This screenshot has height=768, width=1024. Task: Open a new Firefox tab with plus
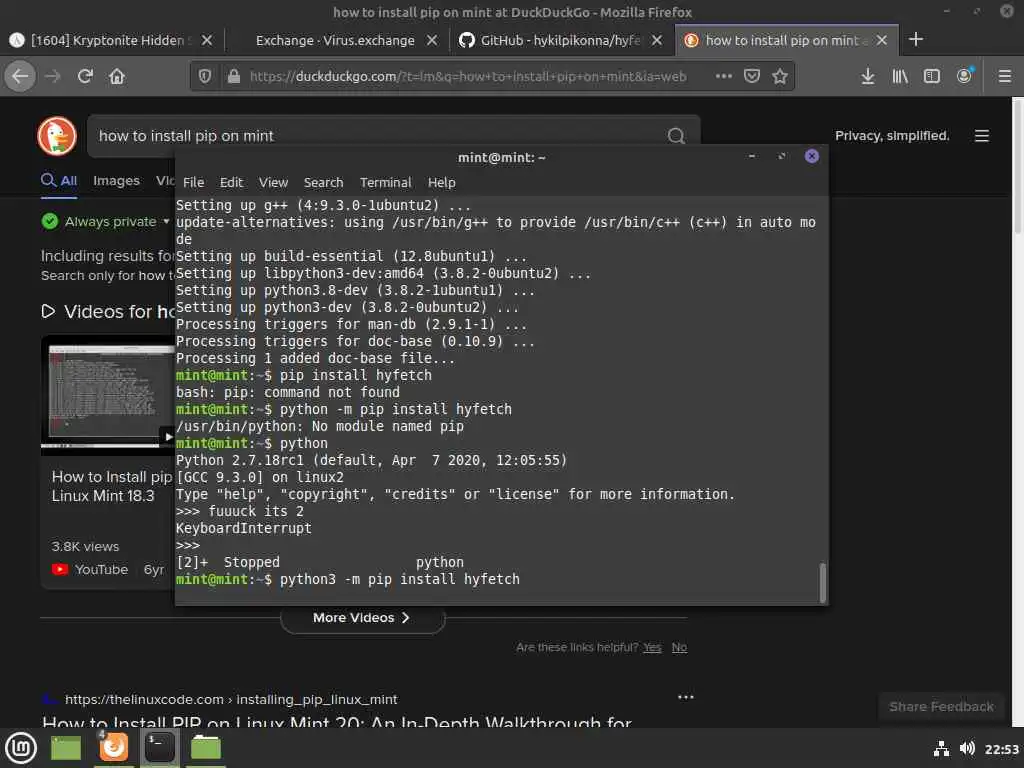pos(916,40)
